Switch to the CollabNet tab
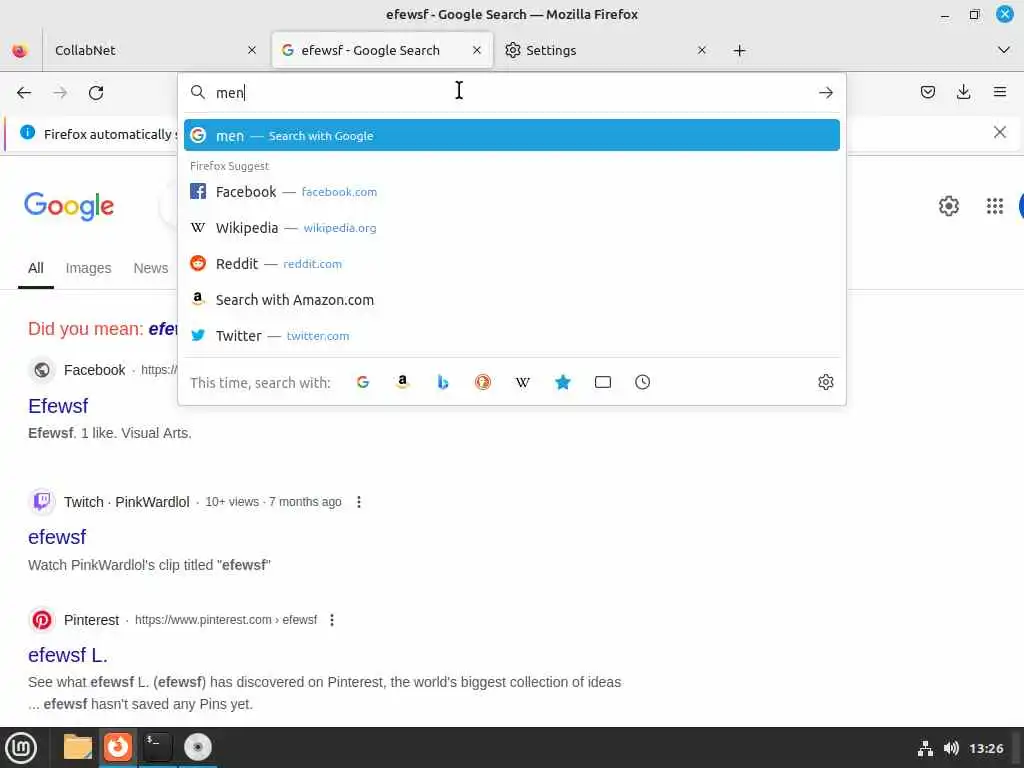This screenshot has width=1024, height=768. 155,50
